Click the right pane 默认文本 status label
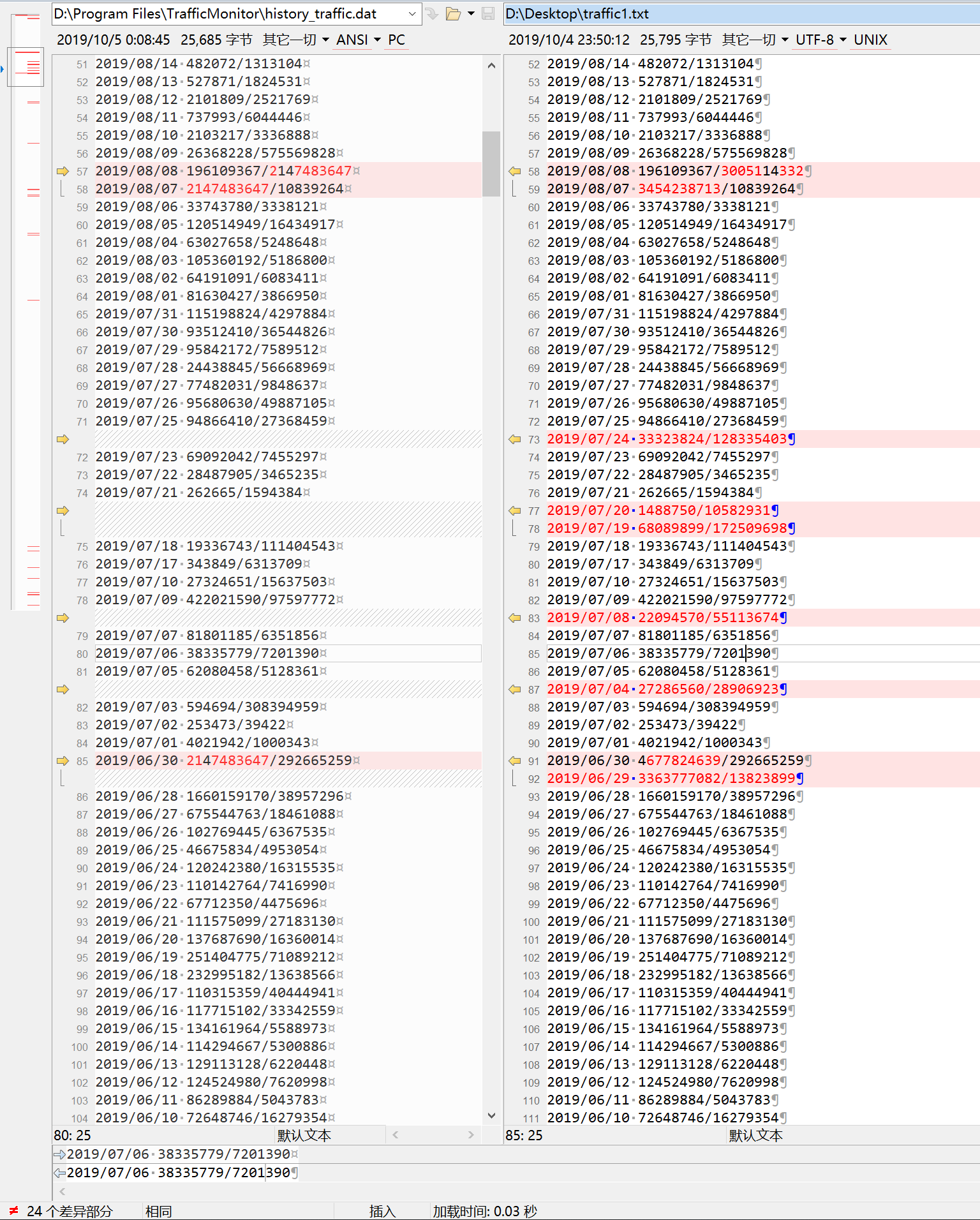Image resolution: width=980 pixels, height=1220 pixels. (x=755, y=1135)
